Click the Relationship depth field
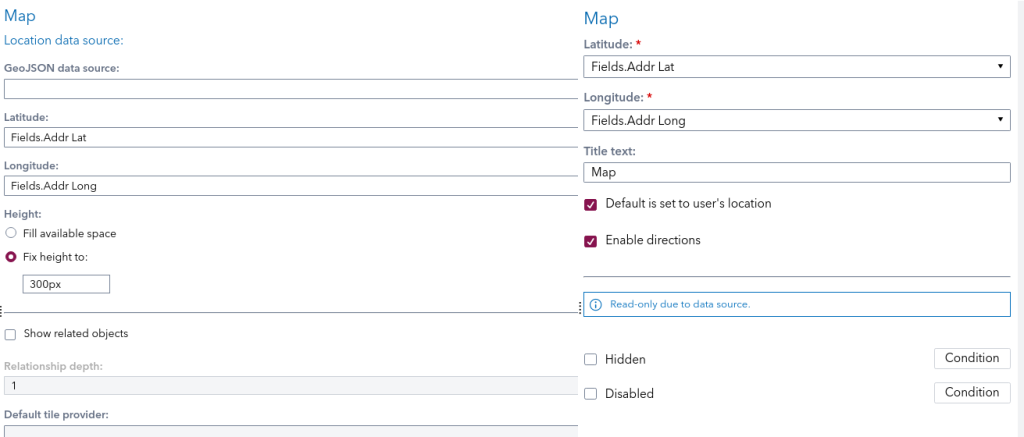 pyautogui.click(x=290, y=385)
